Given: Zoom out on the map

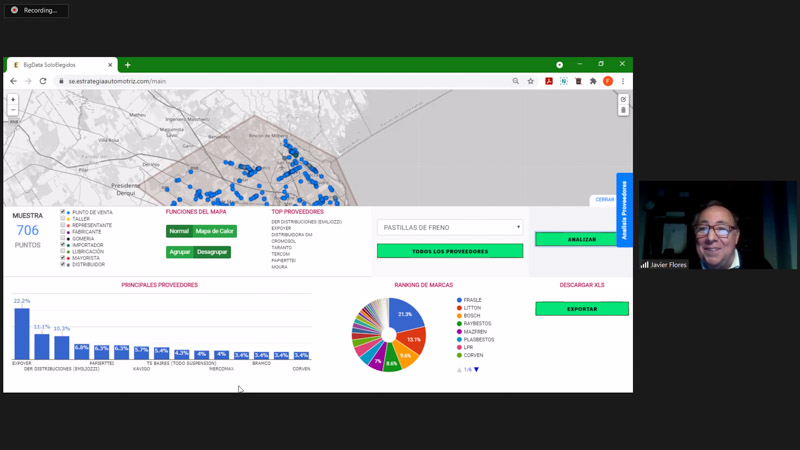Looking at the screenshot, I should tap(13, 110).
